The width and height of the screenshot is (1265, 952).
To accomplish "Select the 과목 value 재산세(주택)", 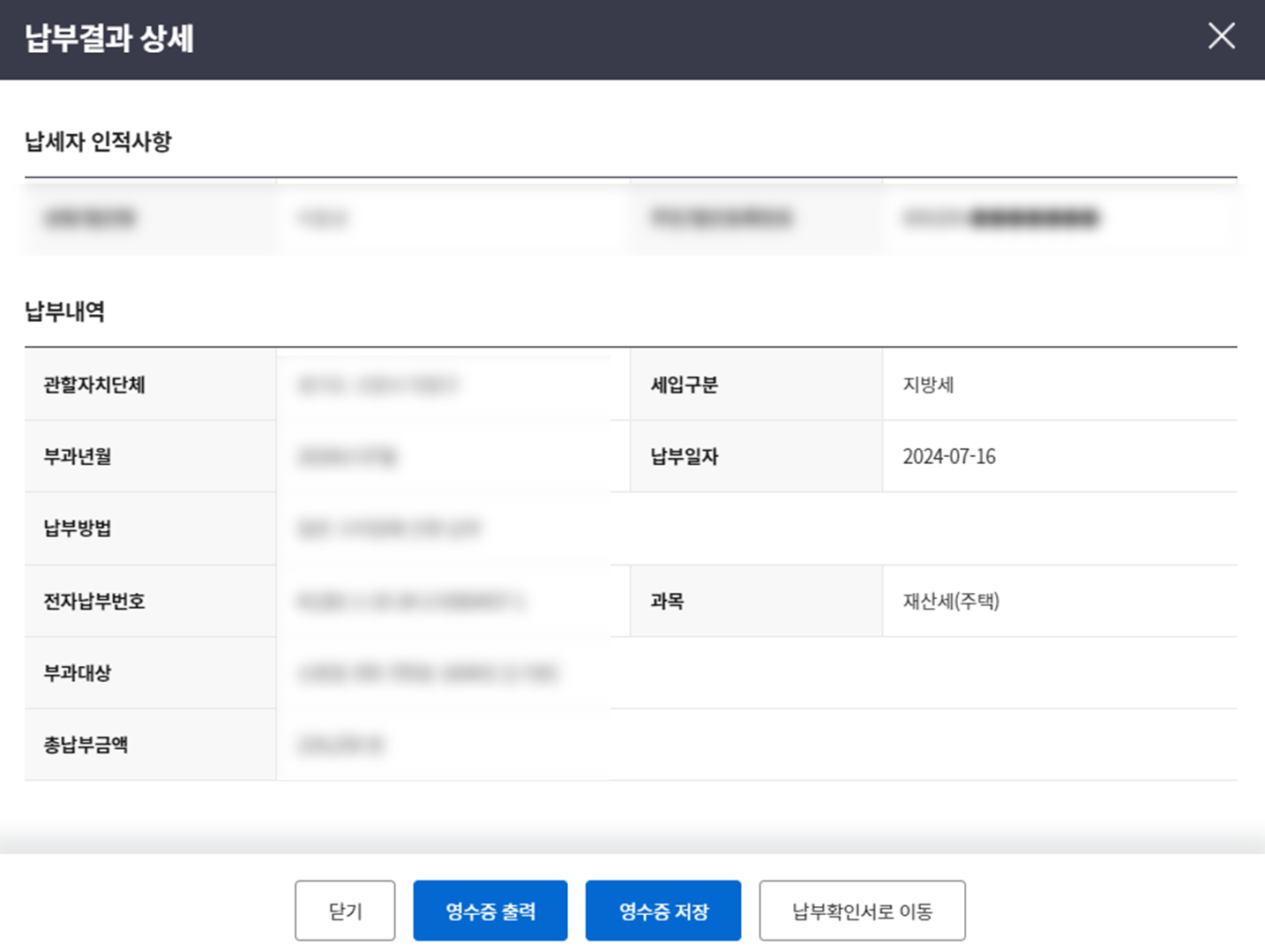I will 952,601.
